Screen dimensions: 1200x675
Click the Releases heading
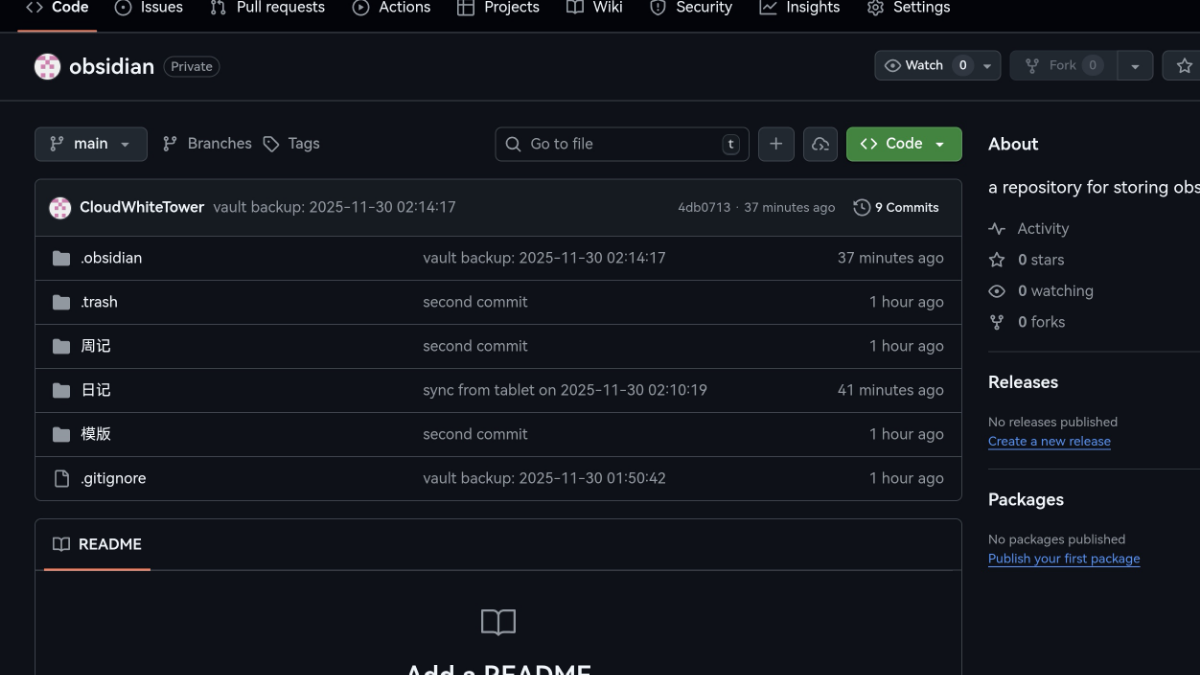point(1023,382)
